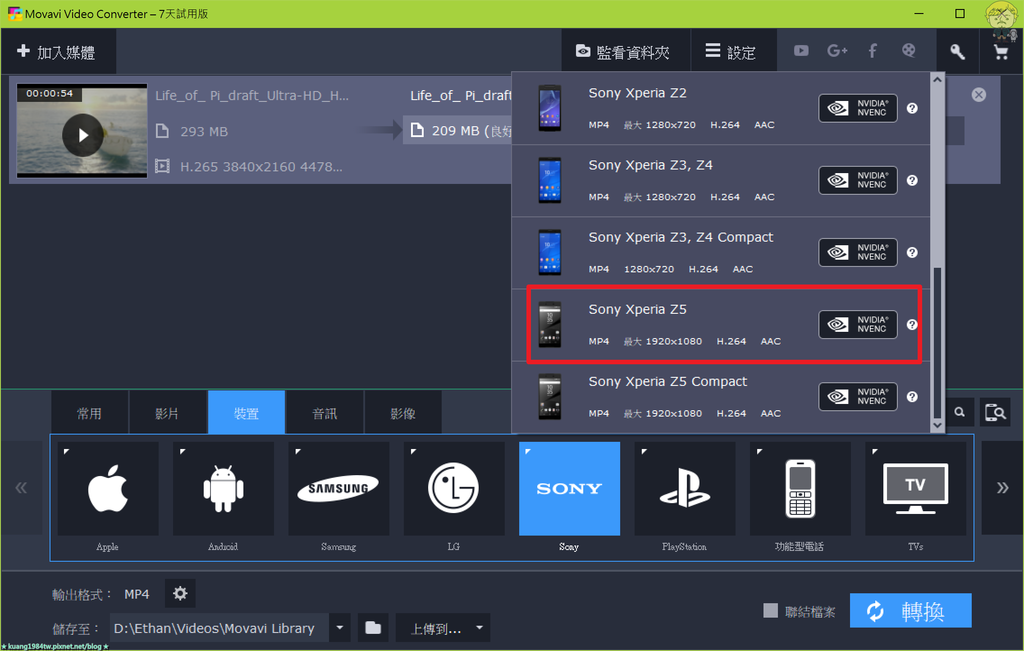Toggle NVIDIA NVENC for Xperia Z5 Compact
This screenshot has height=651, width=1024.
pyautogui.click(x=857, y=397)
